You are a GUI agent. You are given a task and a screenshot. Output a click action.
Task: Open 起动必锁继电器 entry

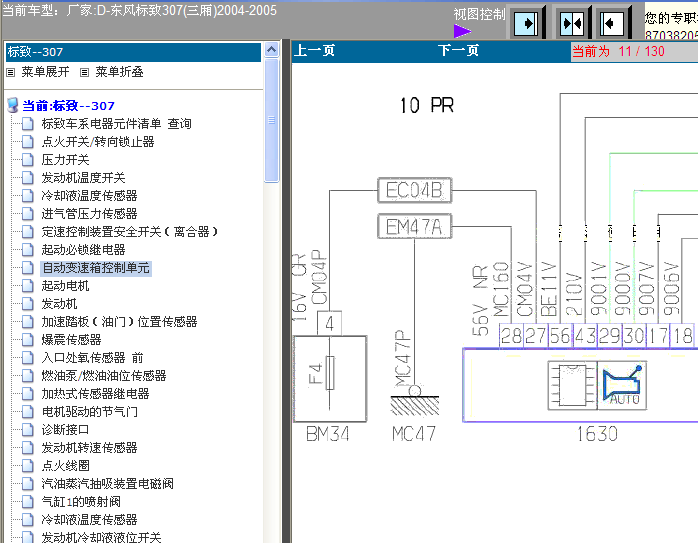[x=83, y=250]
